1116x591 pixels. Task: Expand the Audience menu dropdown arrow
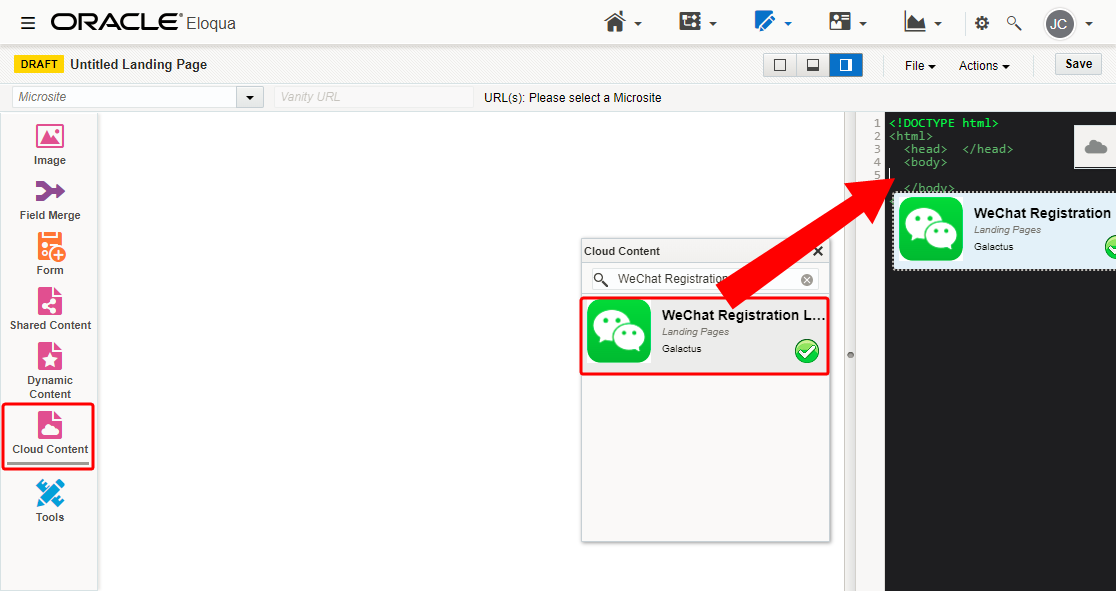click(863, 24)
